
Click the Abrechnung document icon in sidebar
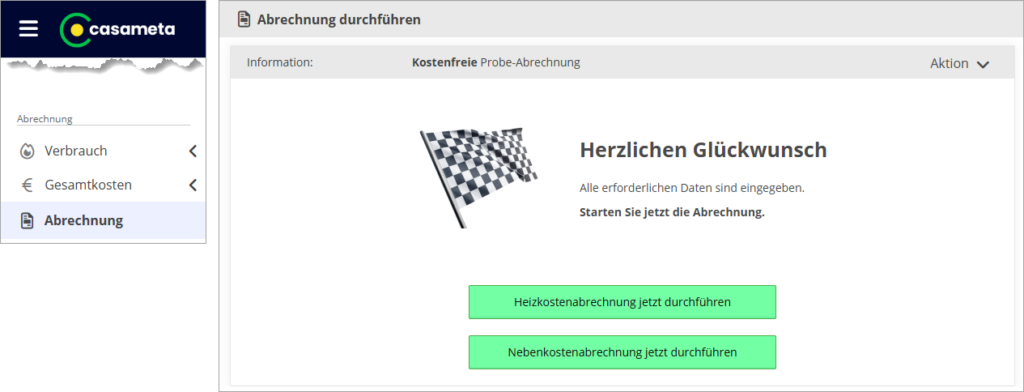[x=27, y=221]
